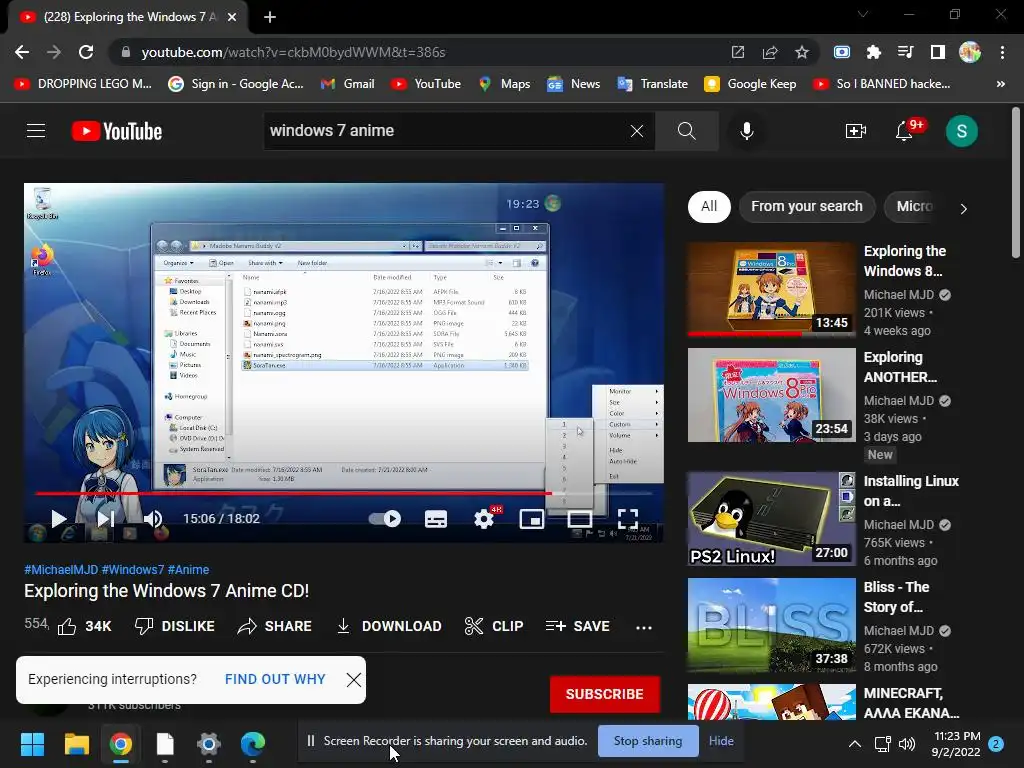Bookmark this page with star
1024x768 pixels.
[802, 52]
